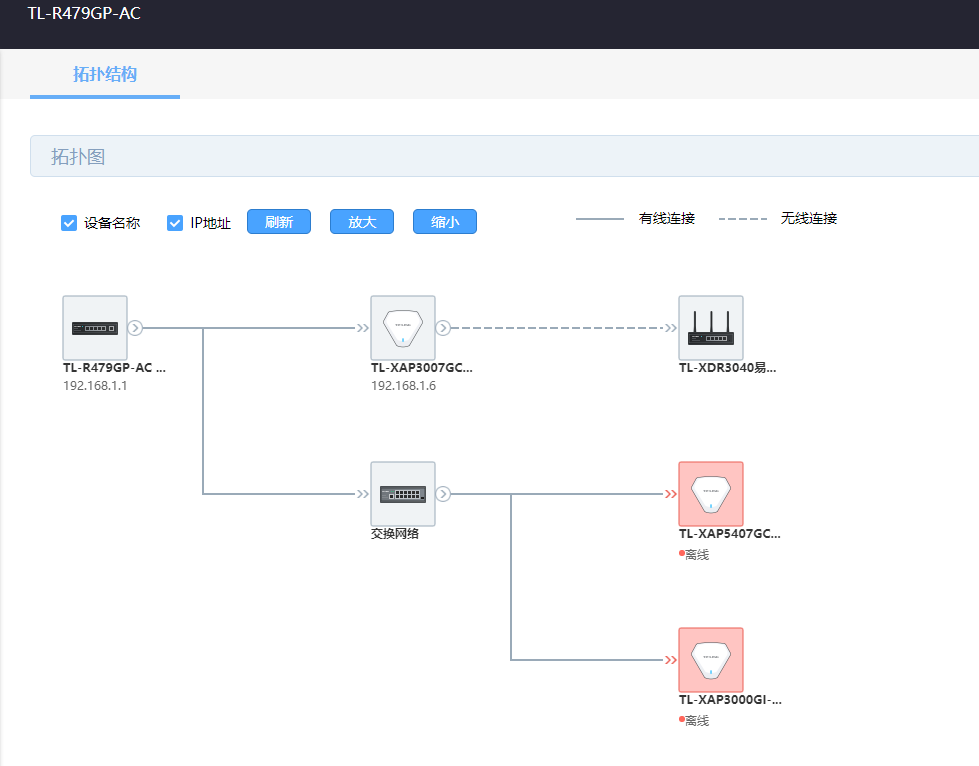Click the 刷新 refresh button

point(279,222)
